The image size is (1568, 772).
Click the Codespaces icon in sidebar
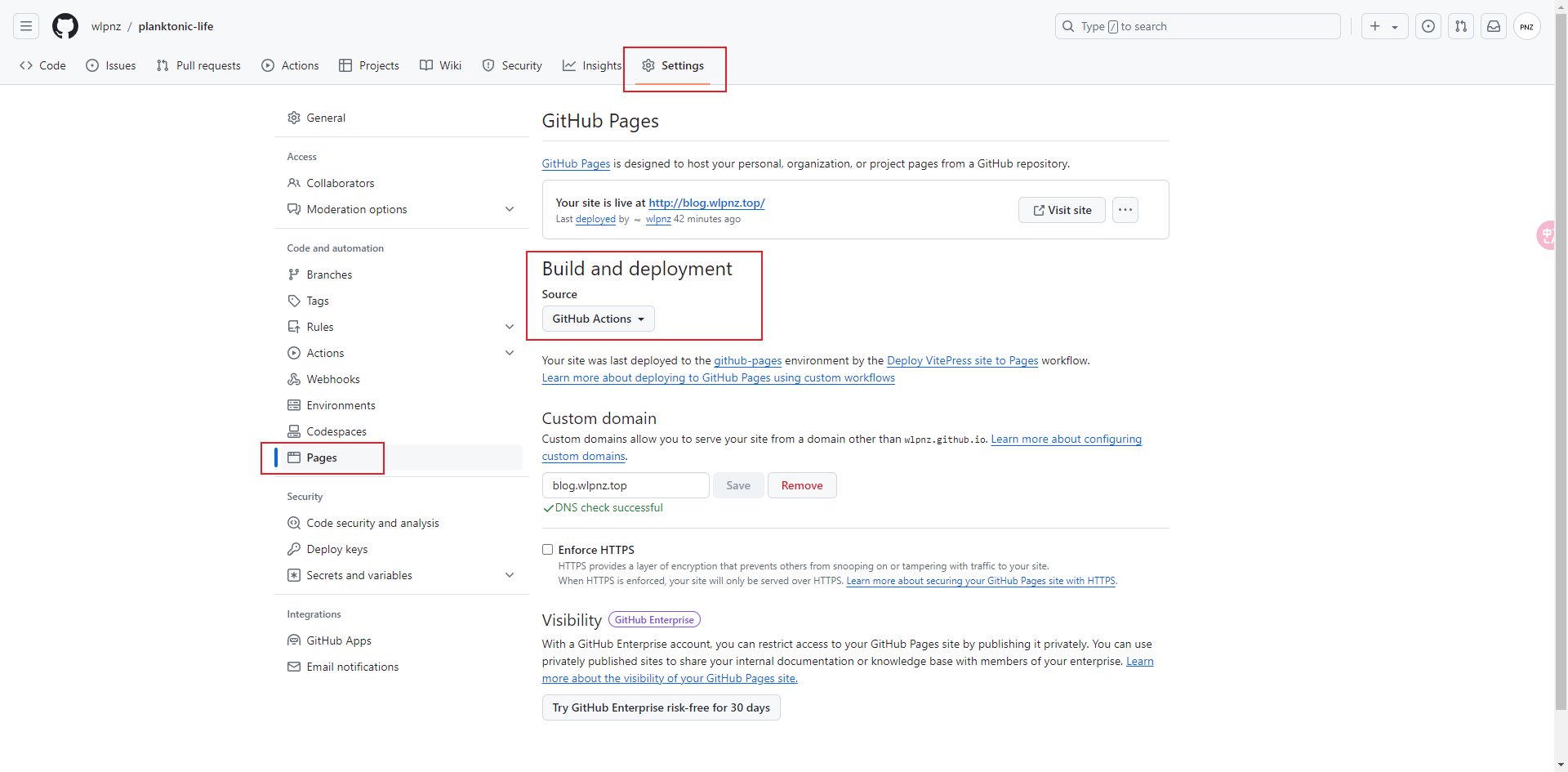tap(294, 431)
